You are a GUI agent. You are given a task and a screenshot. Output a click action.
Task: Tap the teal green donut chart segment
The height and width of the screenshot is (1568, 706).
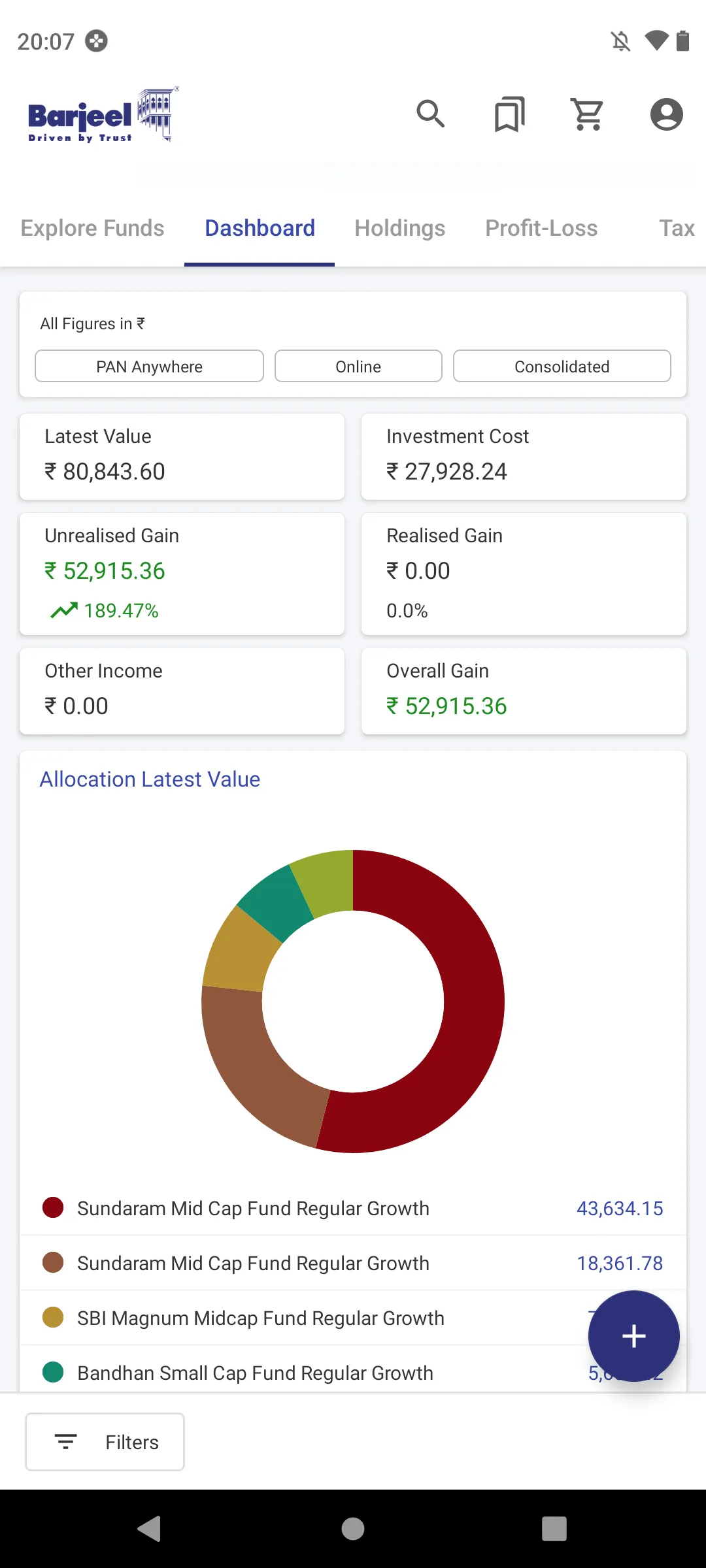click(277, 902)
